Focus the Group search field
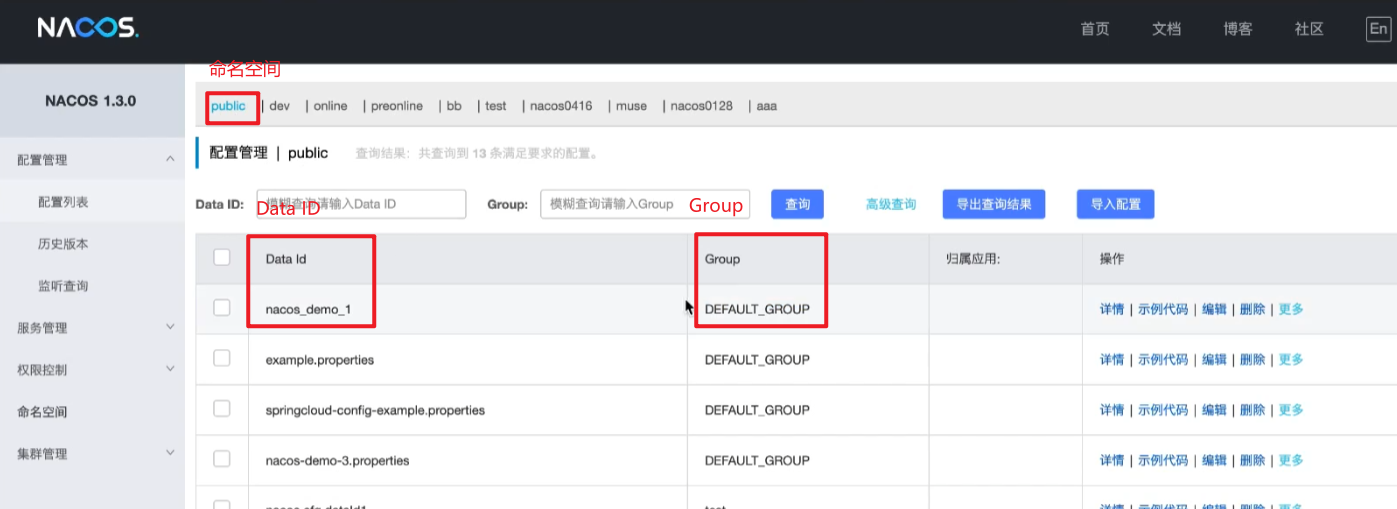The height and width of the screenshot is (509, 1397). (x=646, y=204)
